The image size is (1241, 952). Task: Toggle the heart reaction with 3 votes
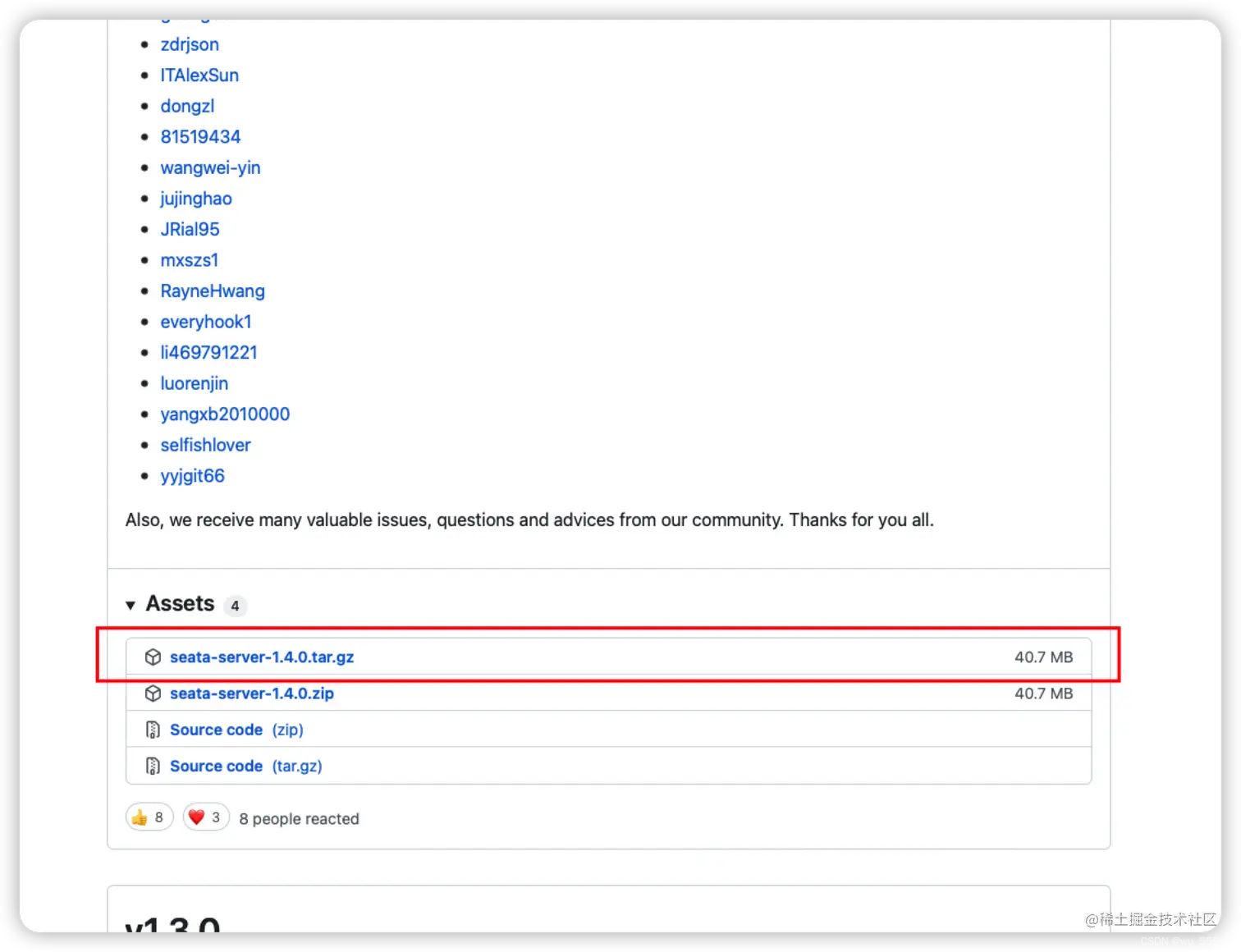click(x=206, y=817)
